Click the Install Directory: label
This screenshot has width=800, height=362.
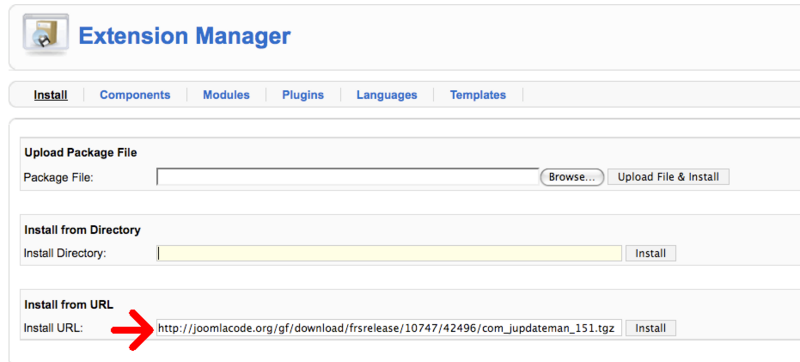pyautogui.click(x=65, y=253)
